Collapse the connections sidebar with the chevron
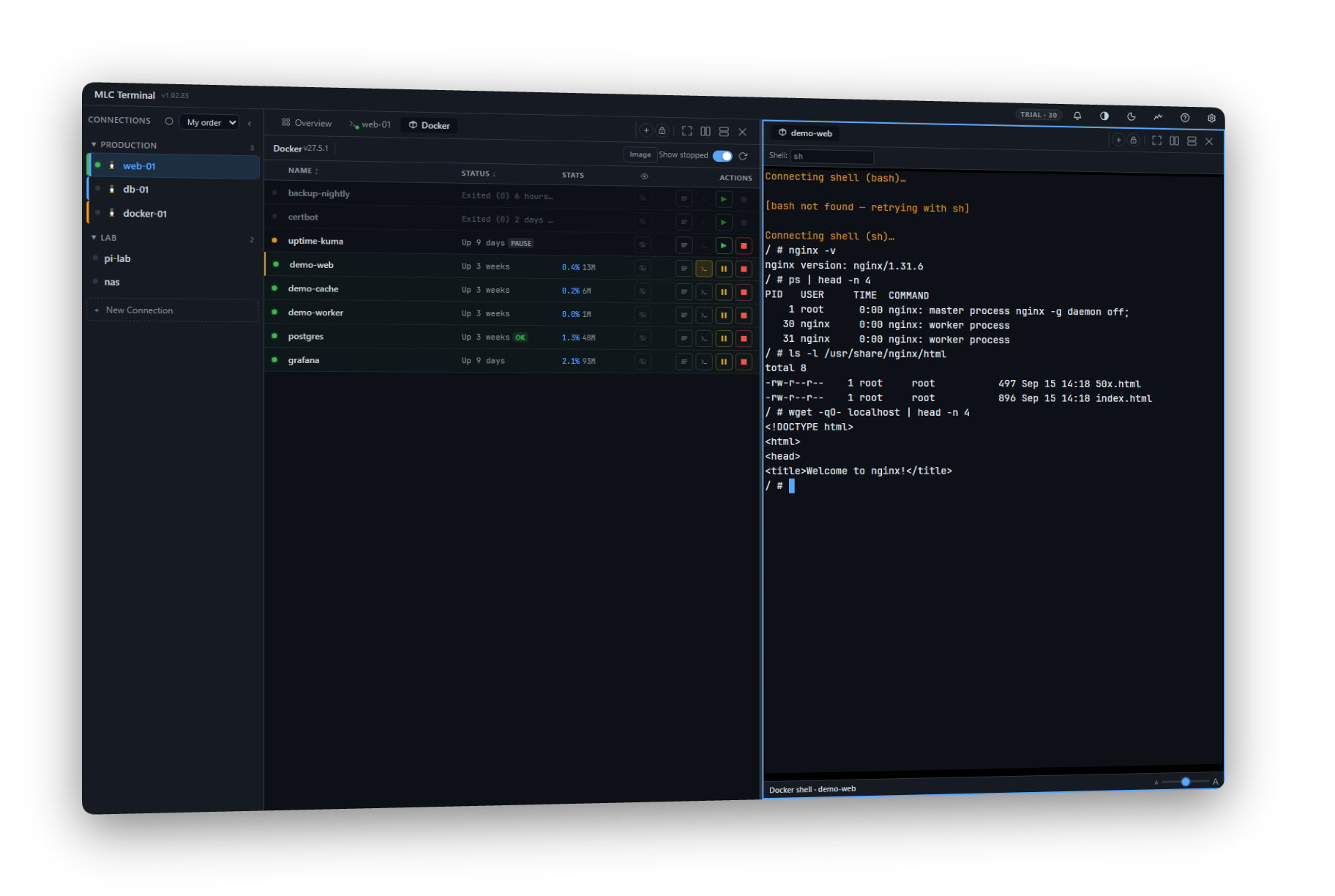 250,123
